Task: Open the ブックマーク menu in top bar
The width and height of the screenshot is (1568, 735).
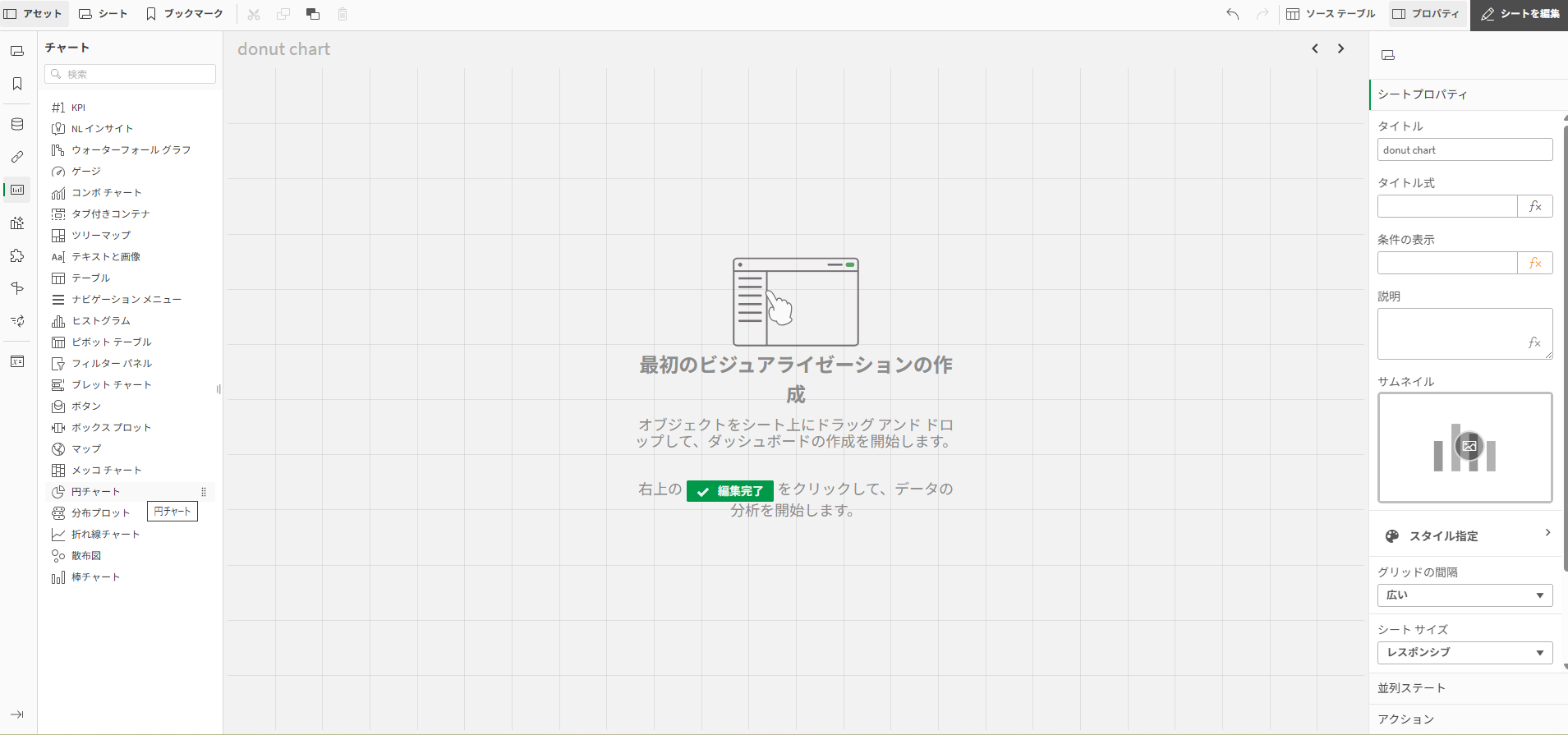Action: pyautogui.click(x=184, y=14)
